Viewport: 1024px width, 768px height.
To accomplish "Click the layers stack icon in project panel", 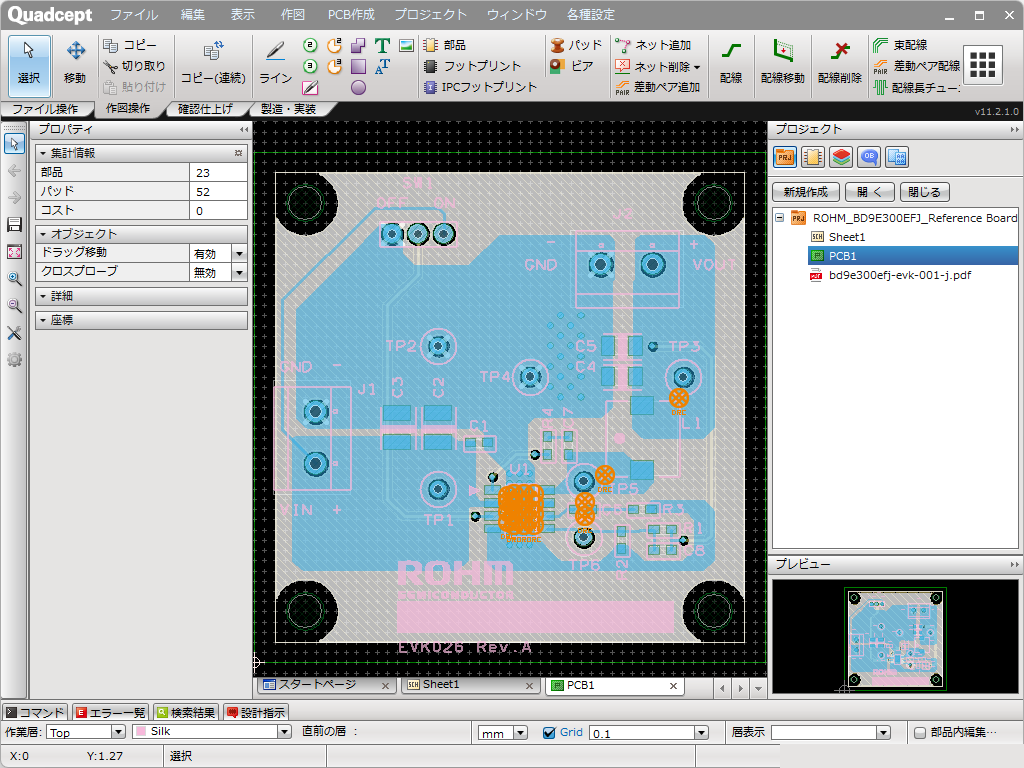I will 841,157.
